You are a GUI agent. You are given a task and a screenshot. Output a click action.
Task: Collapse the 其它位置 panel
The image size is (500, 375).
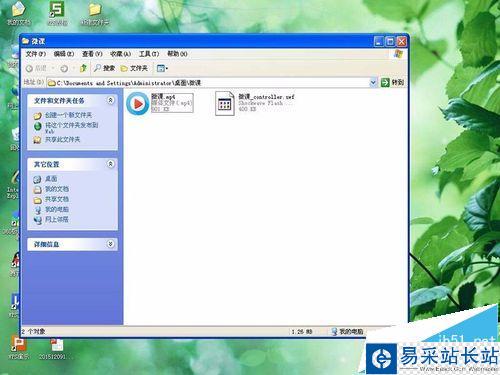(x=110, y=164)
